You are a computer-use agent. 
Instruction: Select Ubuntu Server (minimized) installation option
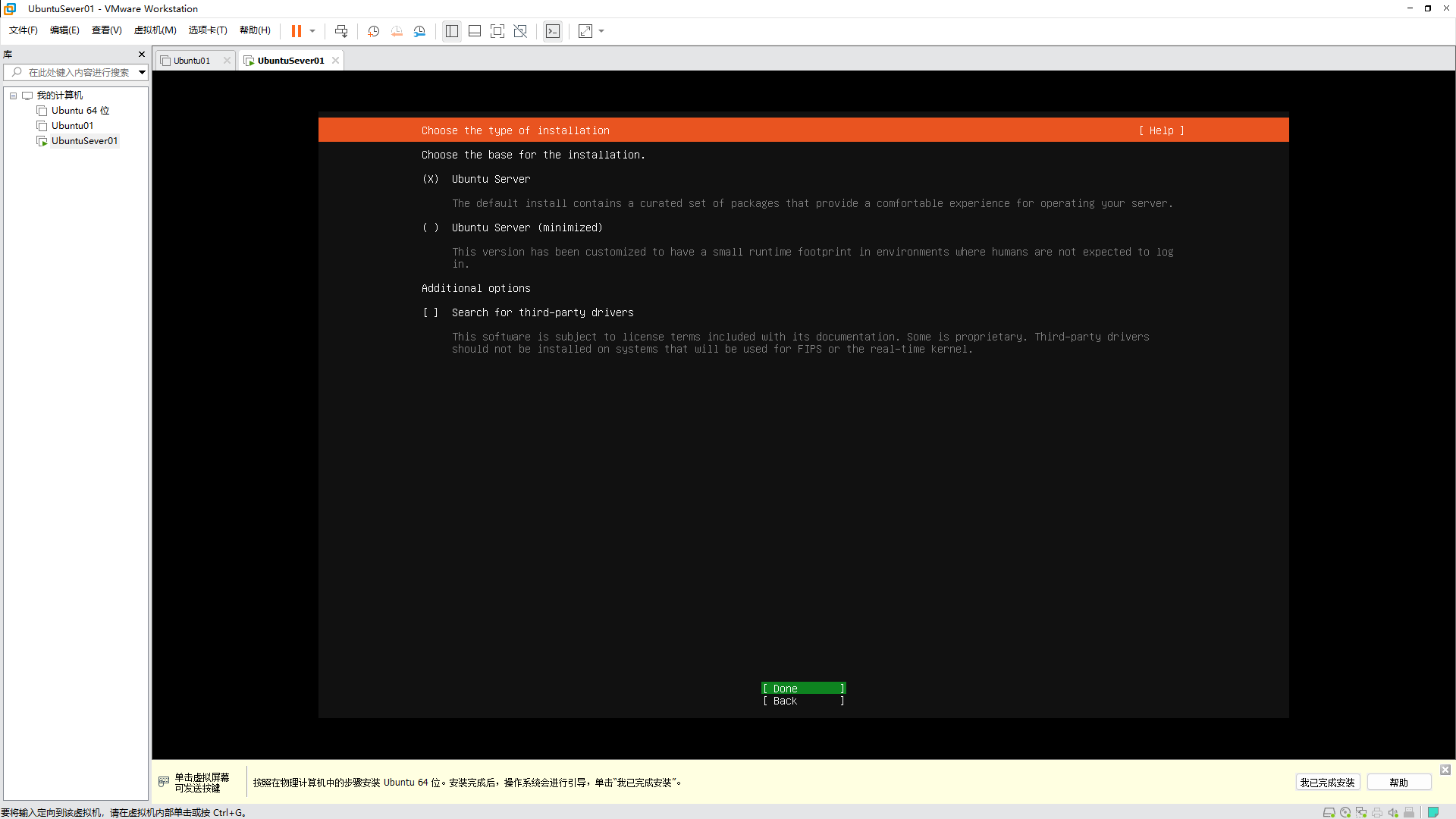pos(431,227)
